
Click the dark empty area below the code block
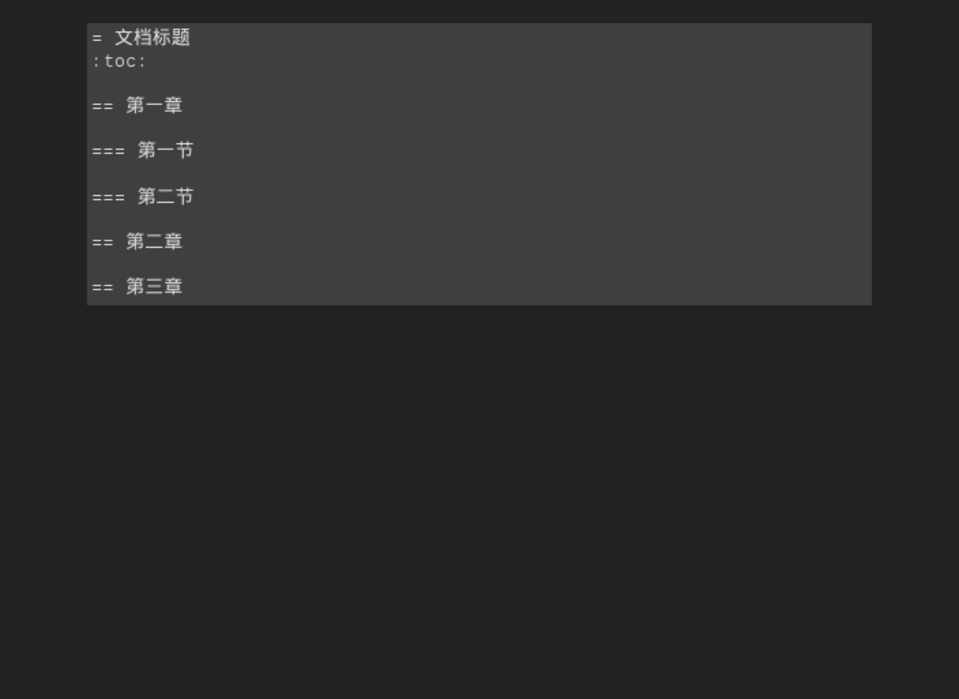coord(479,501)
